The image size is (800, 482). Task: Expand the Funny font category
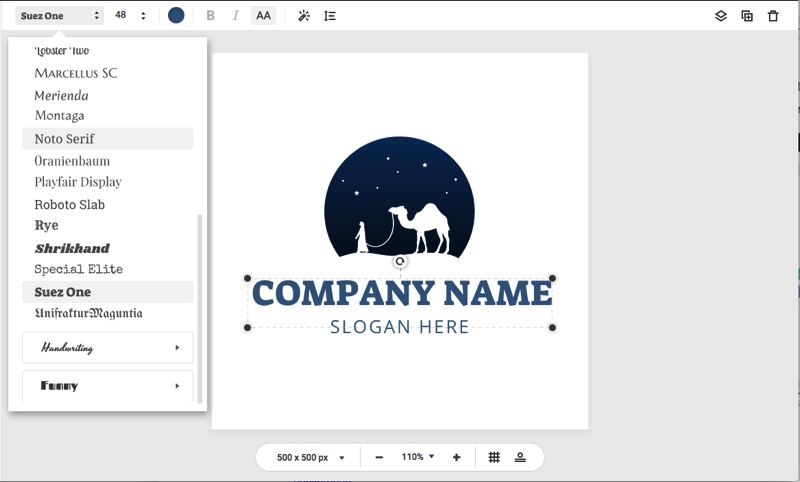click(108, 386)
